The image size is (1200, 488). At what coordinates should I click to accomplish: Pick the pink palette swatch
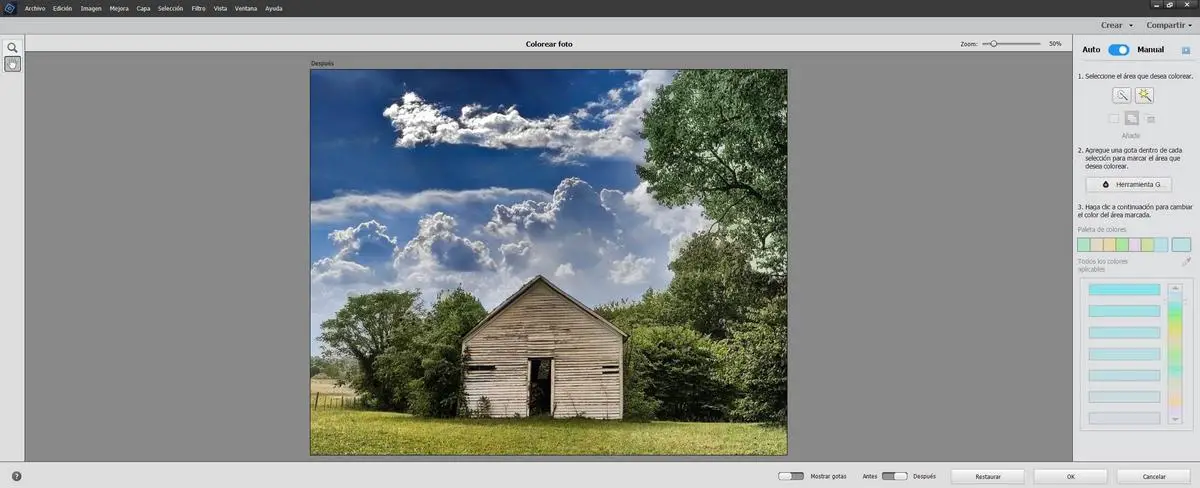1135,244
